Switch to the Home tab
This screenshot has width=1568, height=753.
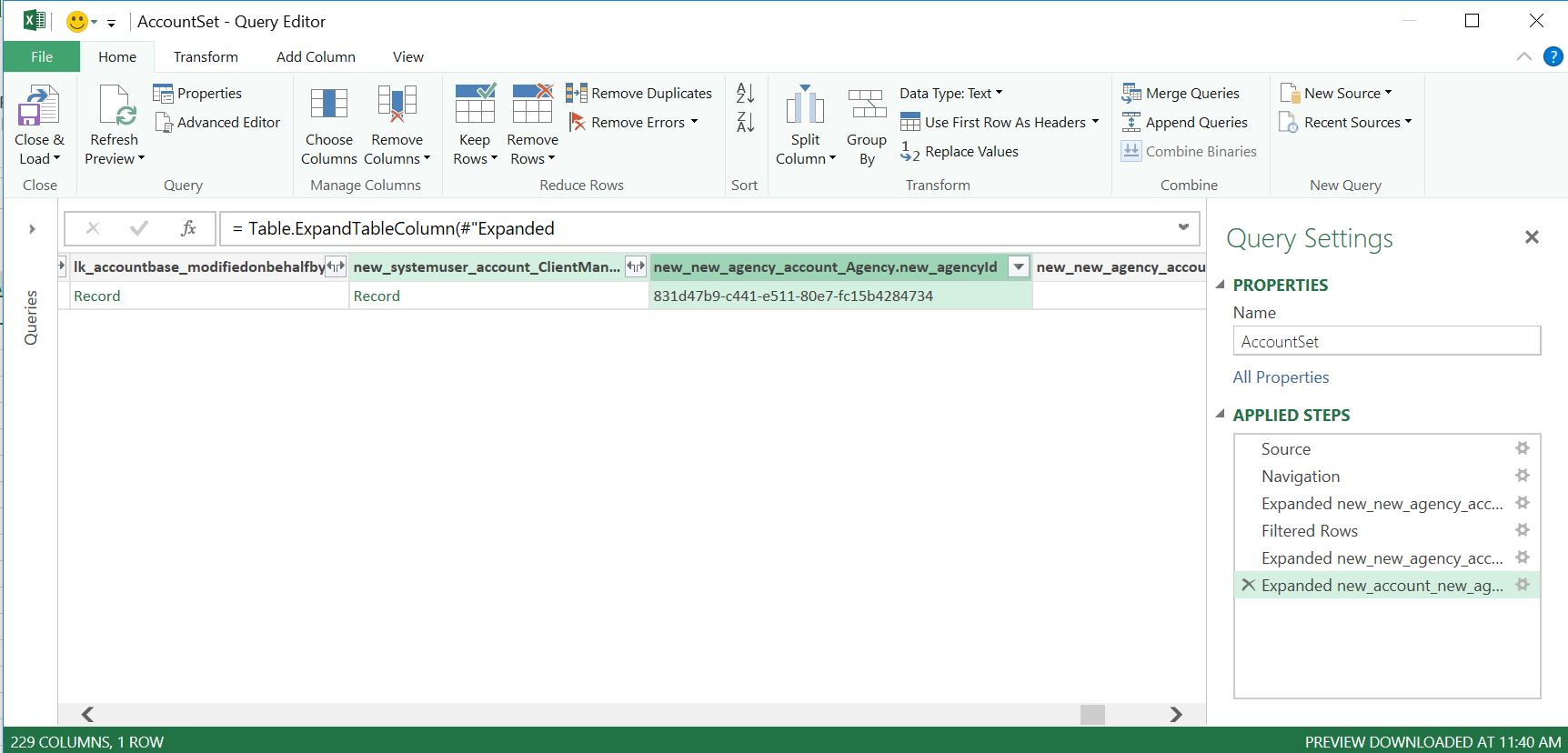117,56
